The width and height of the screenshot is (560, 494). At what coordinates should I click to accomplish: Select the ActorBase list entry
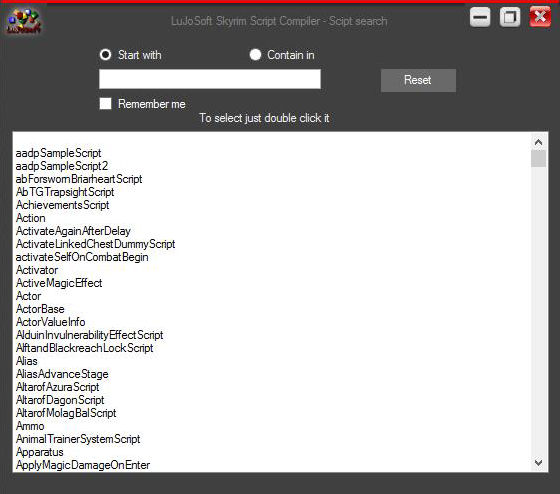[40, 309]
